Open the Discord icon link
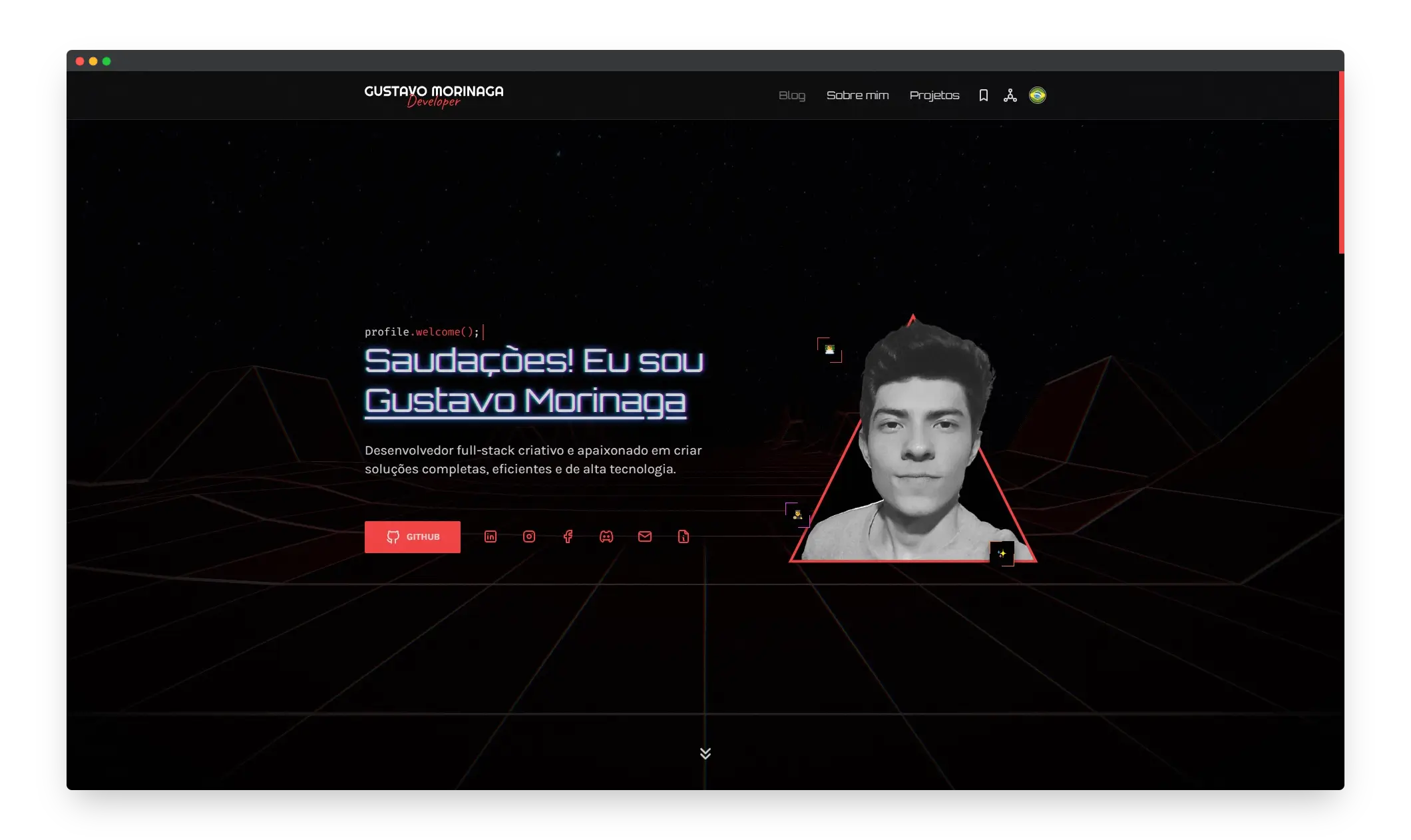The image size is (1411, 840). (x=606, y=536)
